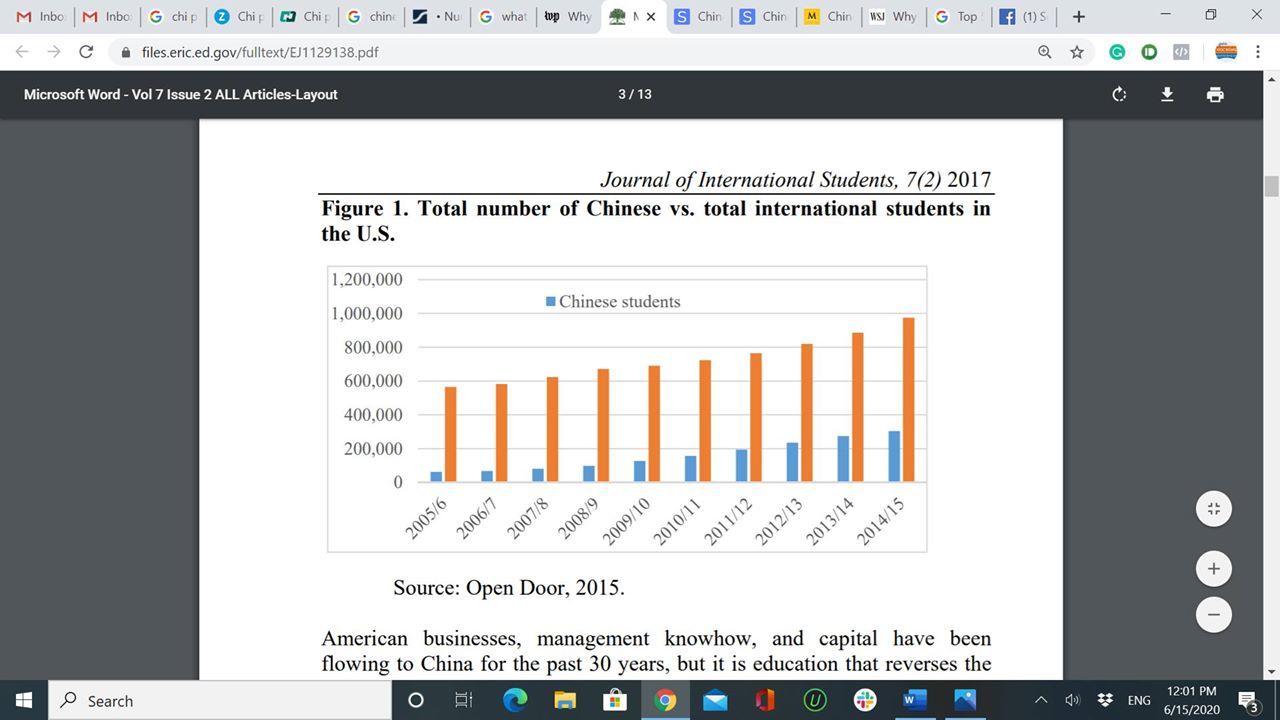
Task: Switch to the Google 'what' tab
Action: coord(503,17)
